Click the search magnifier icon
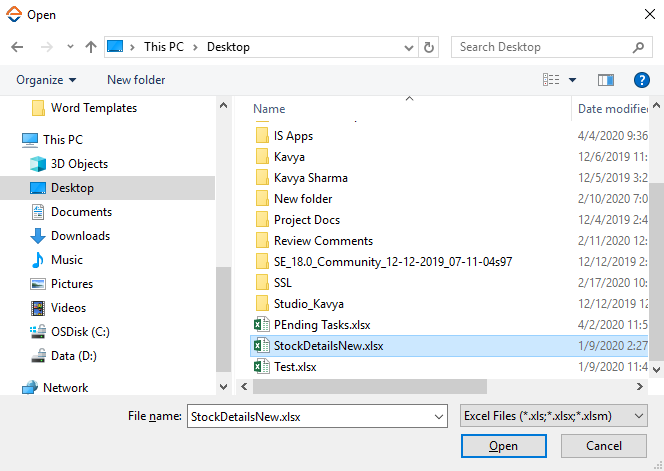 639,47
